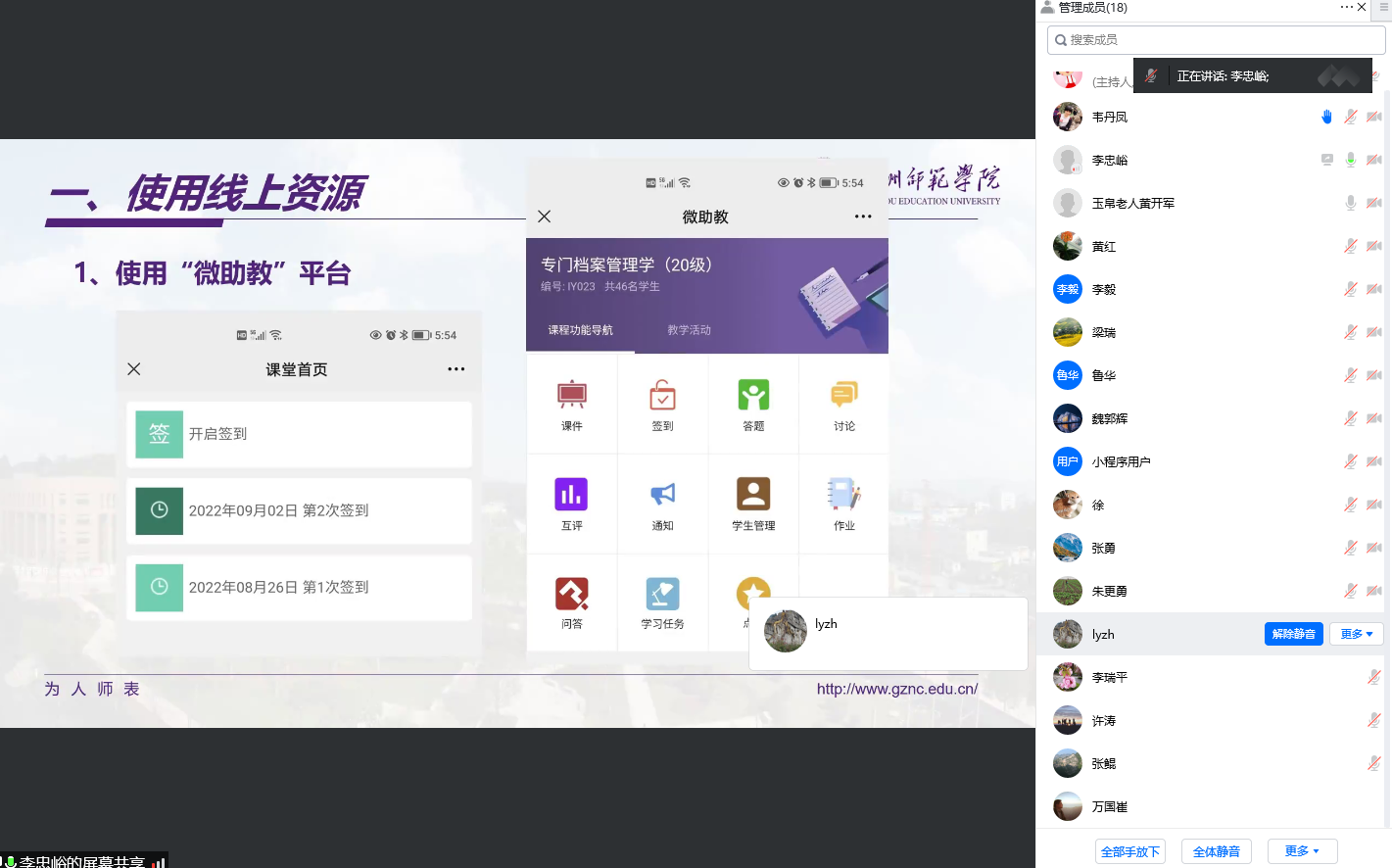Select member 万国崔 in list
This screenshot has width=1392, height=868.
[x=1213, y=806]
